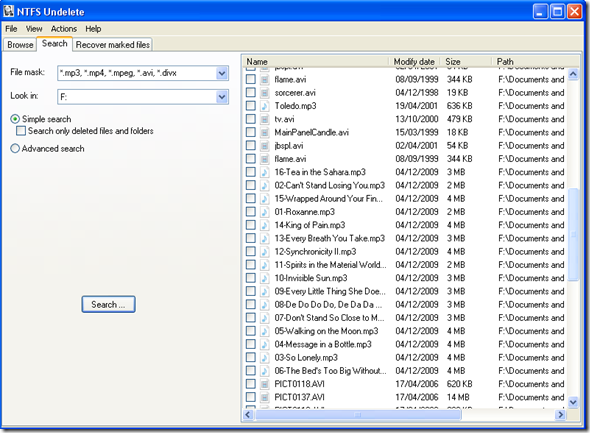The height and width of the screenshot is (433, 590).
Task: Click the music icon beside 03-So Lonely.mp3
Action: [265, 358]
